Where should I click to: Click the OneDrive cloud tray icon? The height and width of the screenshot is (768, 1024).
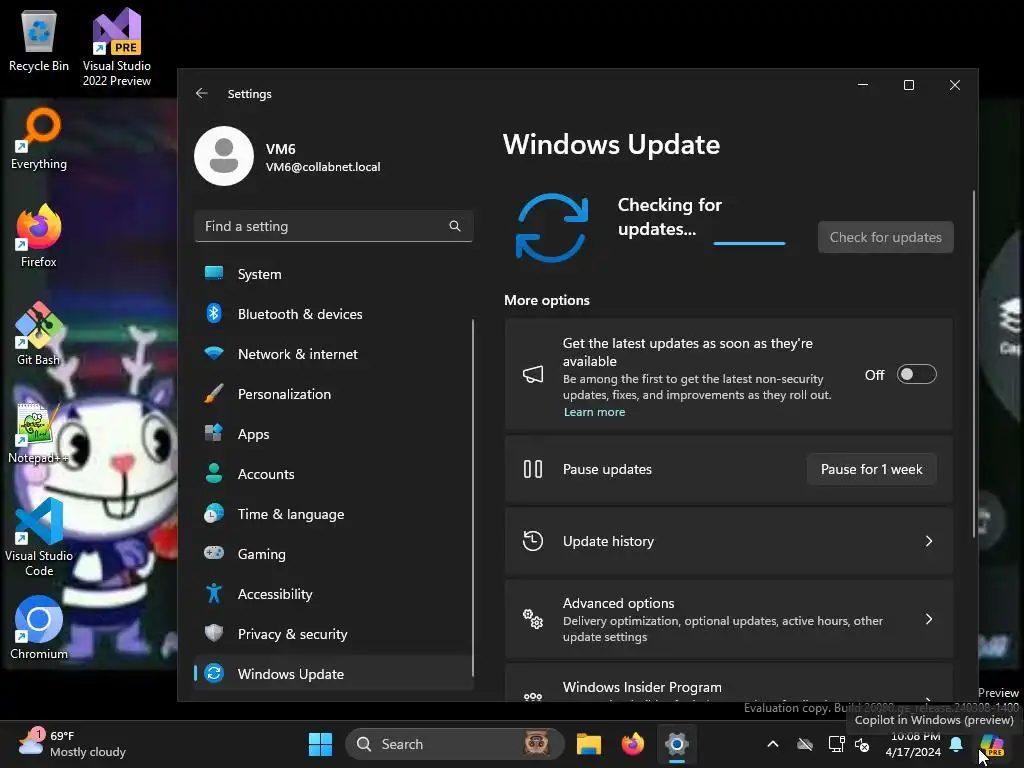(x=805, y=744)
